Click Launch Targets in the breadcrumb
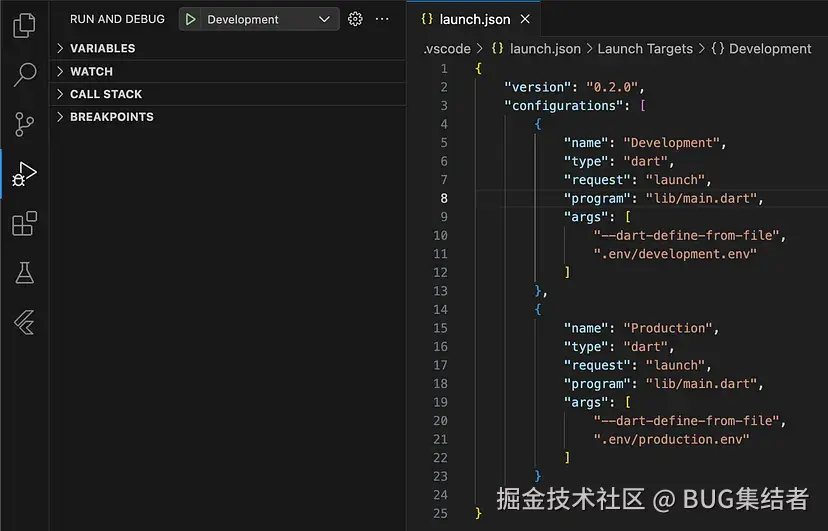The width and height of the screenshot is (828, 531). coord(645,49)
